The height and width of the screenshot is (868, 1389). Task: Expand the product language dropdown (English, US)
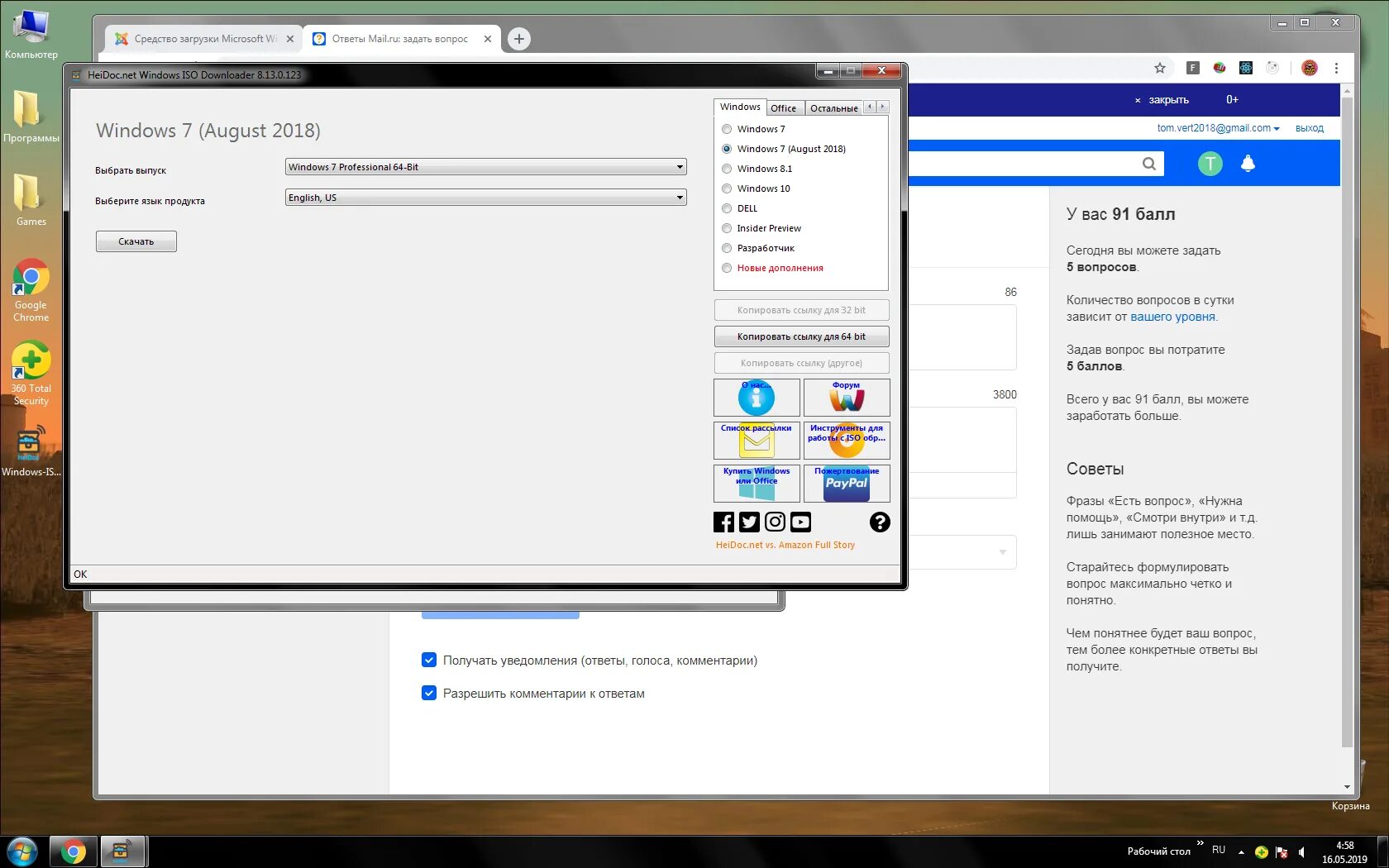(x=486, y=198)
